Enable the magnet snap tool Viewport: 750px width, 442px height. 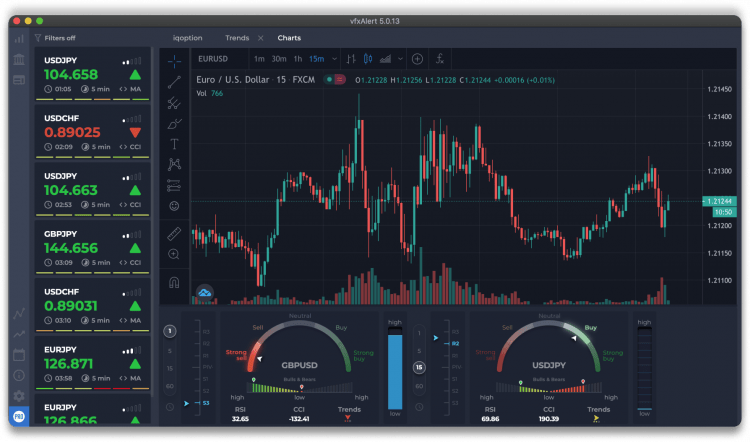tap(174, 281)
